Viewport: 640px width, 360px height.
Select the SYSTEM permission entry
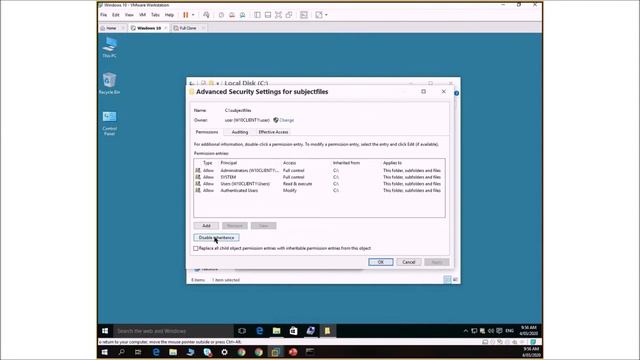tap(319, 177)
